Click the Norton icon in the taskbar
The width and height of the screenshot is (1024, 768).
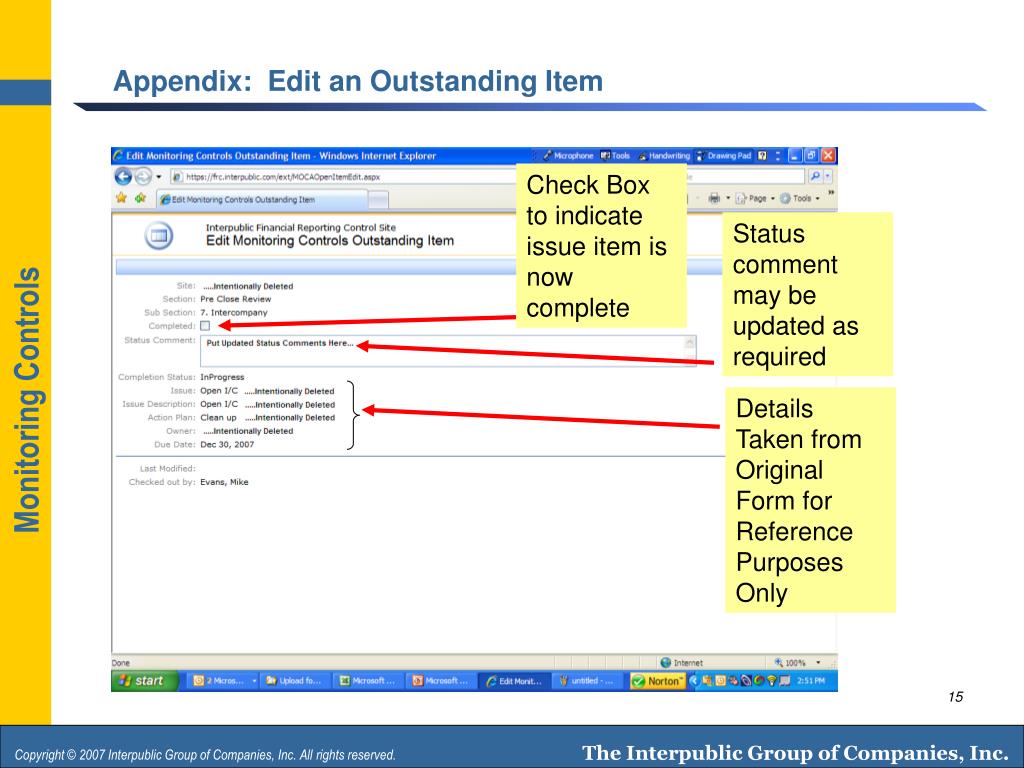pos(657,681)
